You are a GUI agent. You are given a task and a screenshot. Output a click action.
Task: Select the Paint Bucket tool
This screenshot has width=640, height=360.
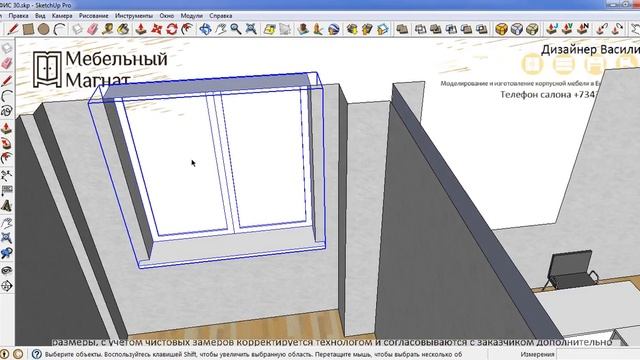coord(123,29)
